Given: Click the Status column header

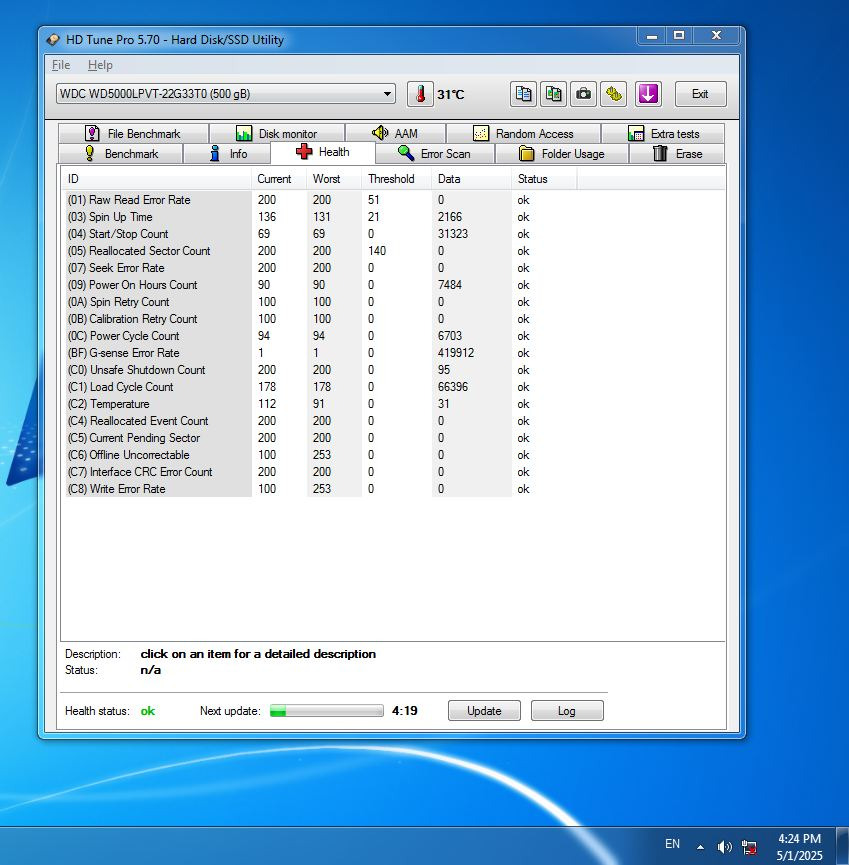Looking at the screenshot, I should pyautogui.click(x=544, y=179).
